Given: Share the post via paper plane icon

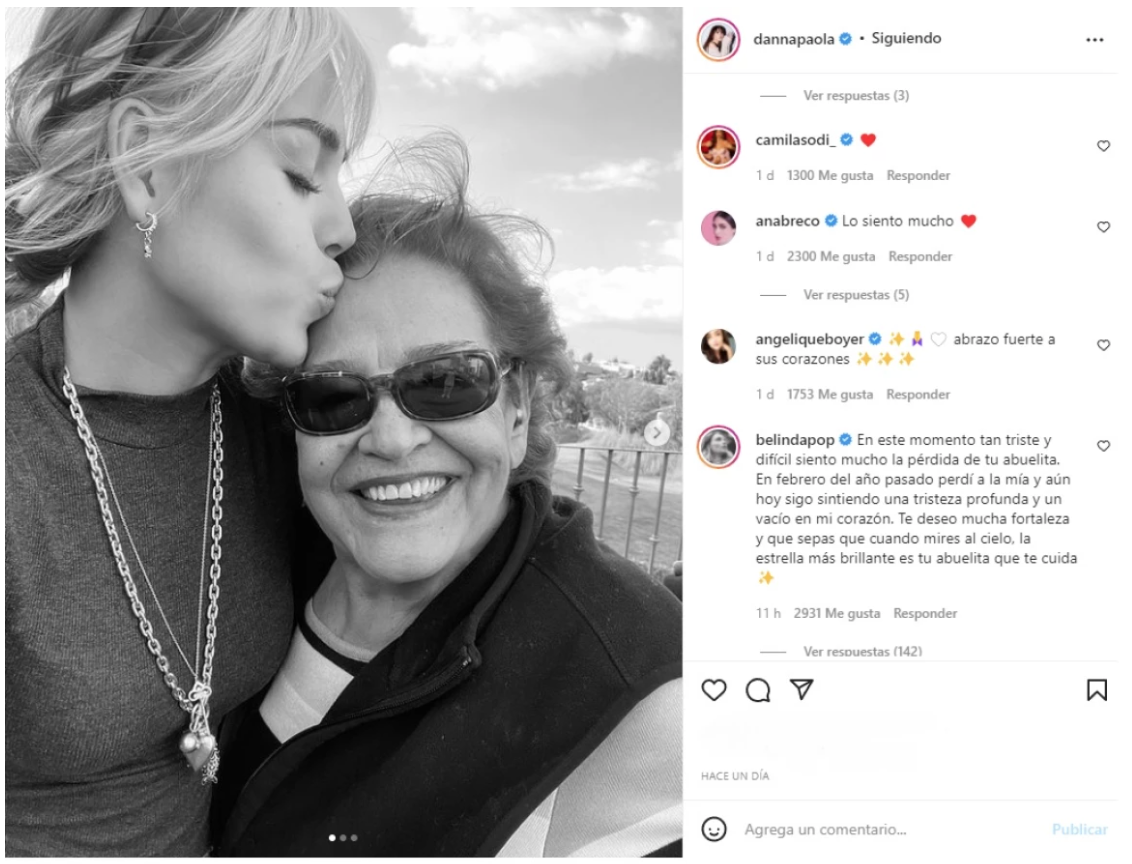Looking at the screenshot, I should point(802,689).
